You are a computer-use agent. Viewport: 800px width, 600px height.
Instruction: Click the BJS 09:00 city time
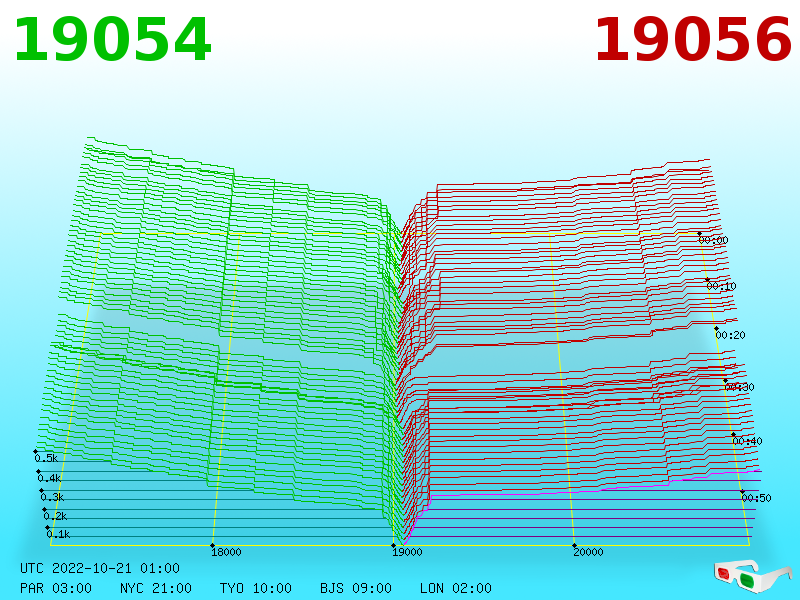[356, 588]
